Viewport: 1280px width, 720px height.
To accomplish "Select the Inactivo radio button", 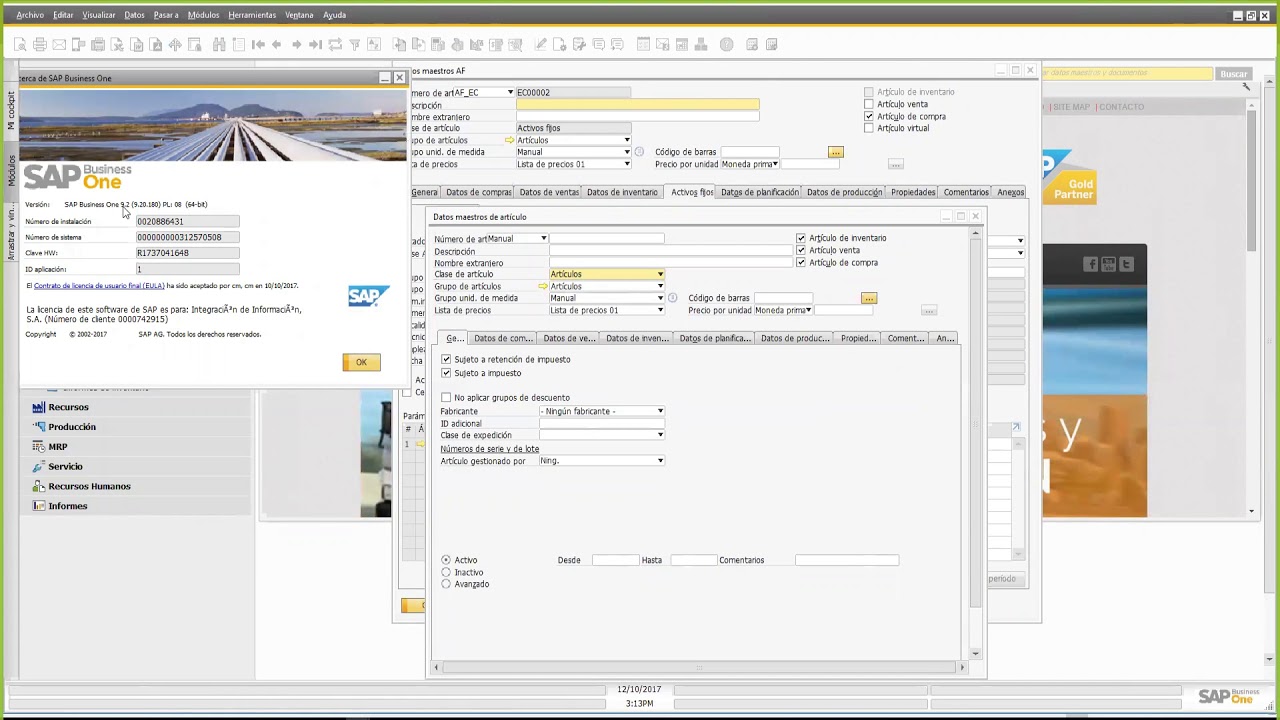I will 446,572.
